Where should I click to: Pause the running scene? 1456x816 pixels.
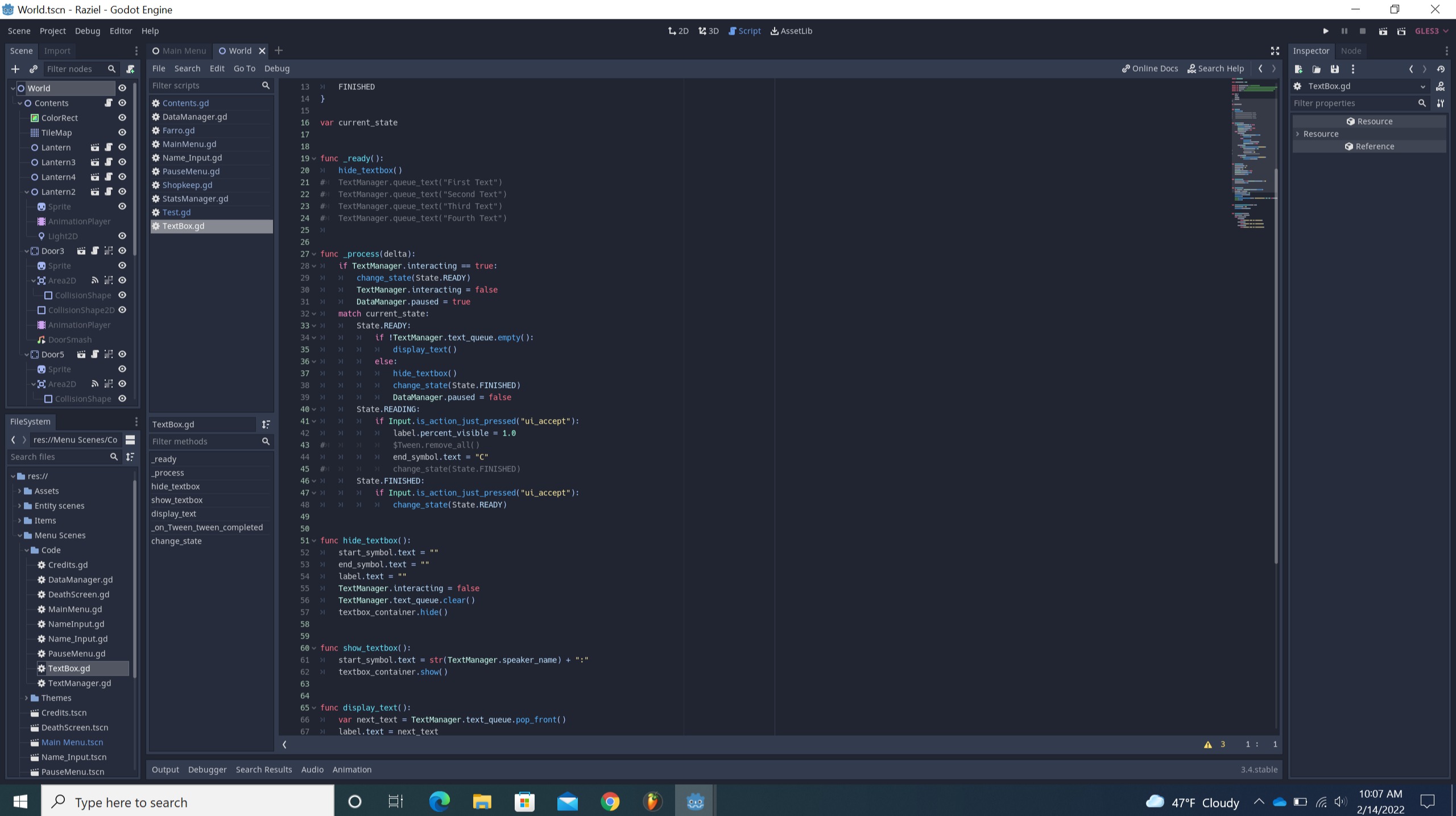1344,31
